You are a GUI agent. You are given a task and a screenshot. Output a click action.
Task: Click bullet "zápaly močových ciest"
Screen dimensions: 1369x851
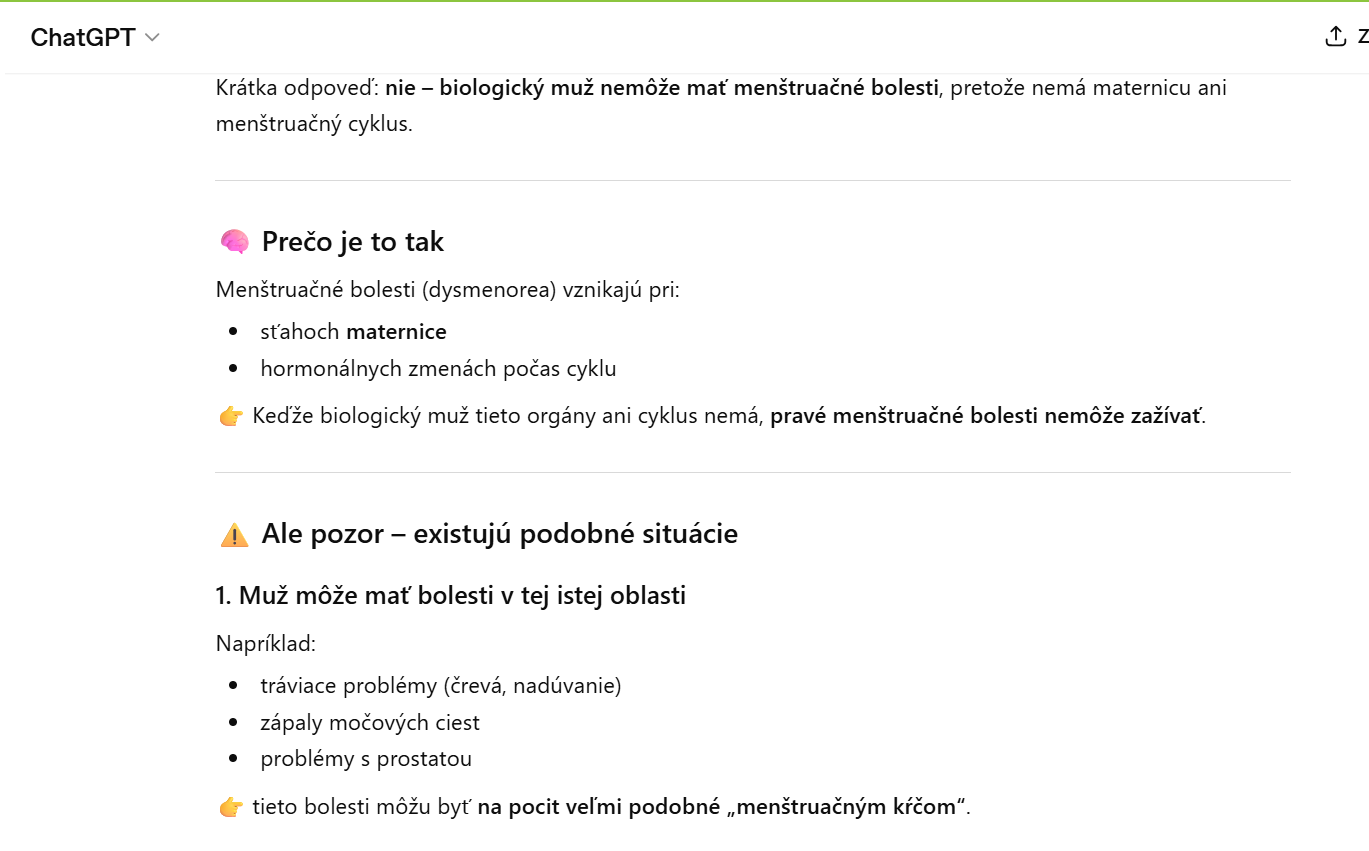[370, 723]
